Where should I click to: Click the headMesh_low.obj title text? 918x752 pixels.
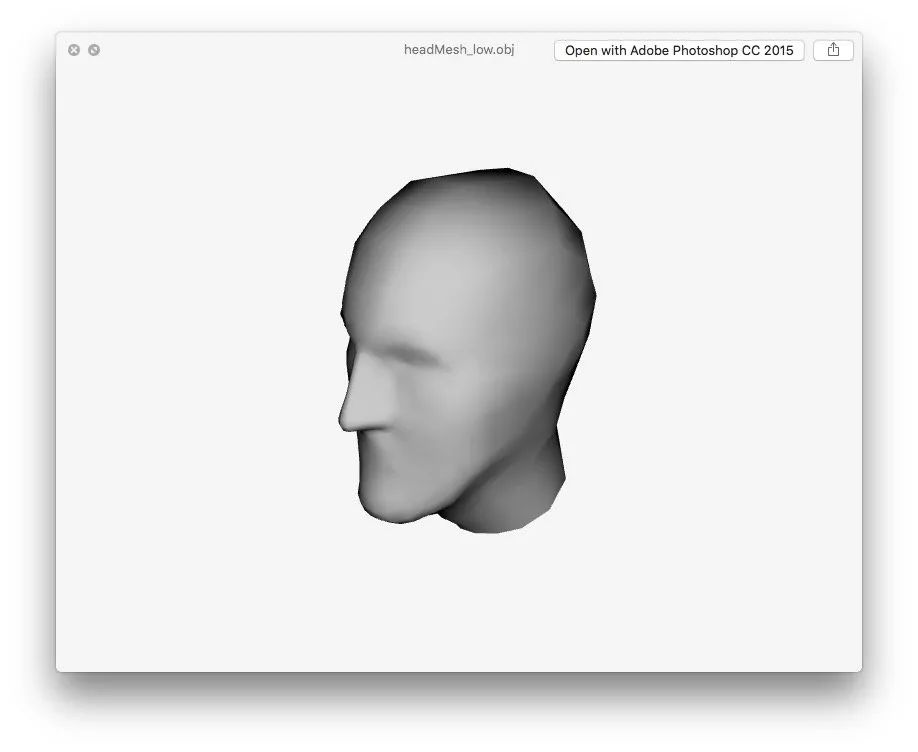point(459,50)
